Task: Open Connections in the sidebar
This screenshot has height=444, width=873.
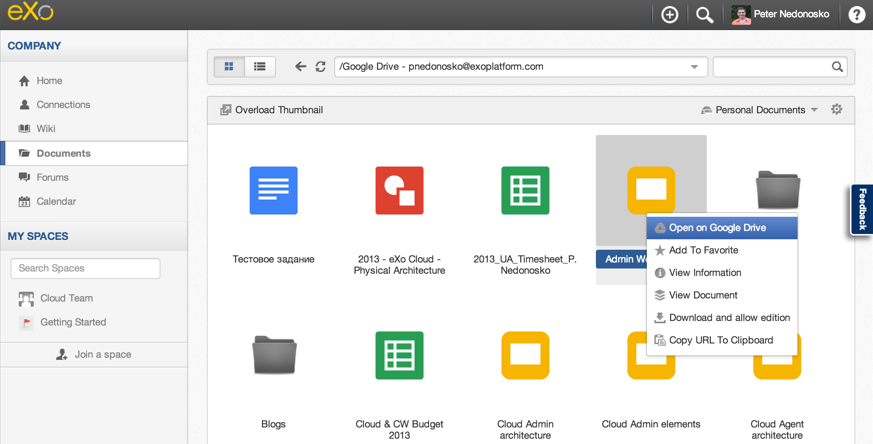Action: pos(55,105)
